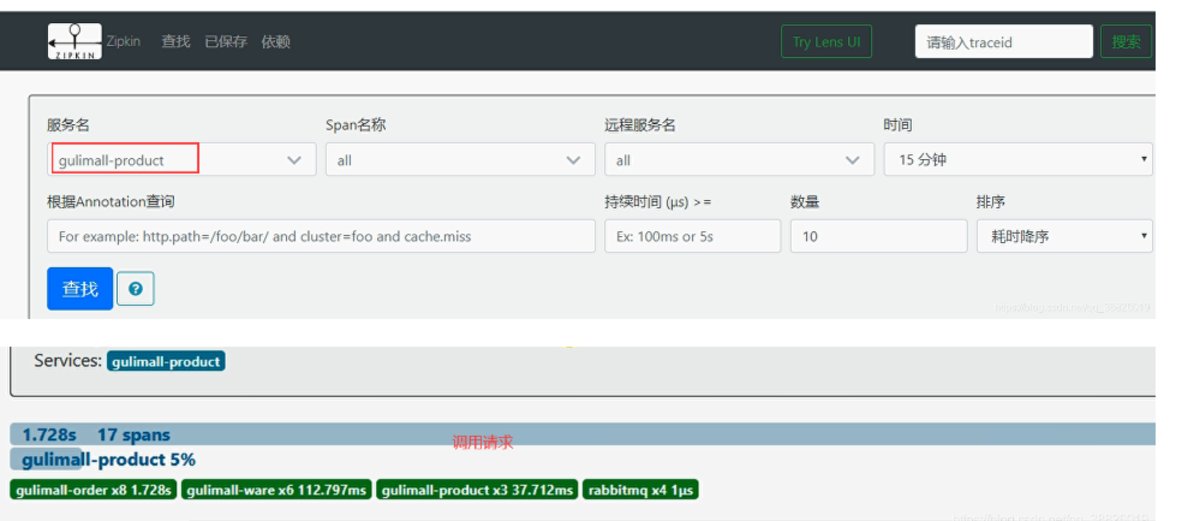Click the rabbitmq x4 1μs tag
Image resolution: width=1177 pixels, height=521 pixels.
[640, 490]
